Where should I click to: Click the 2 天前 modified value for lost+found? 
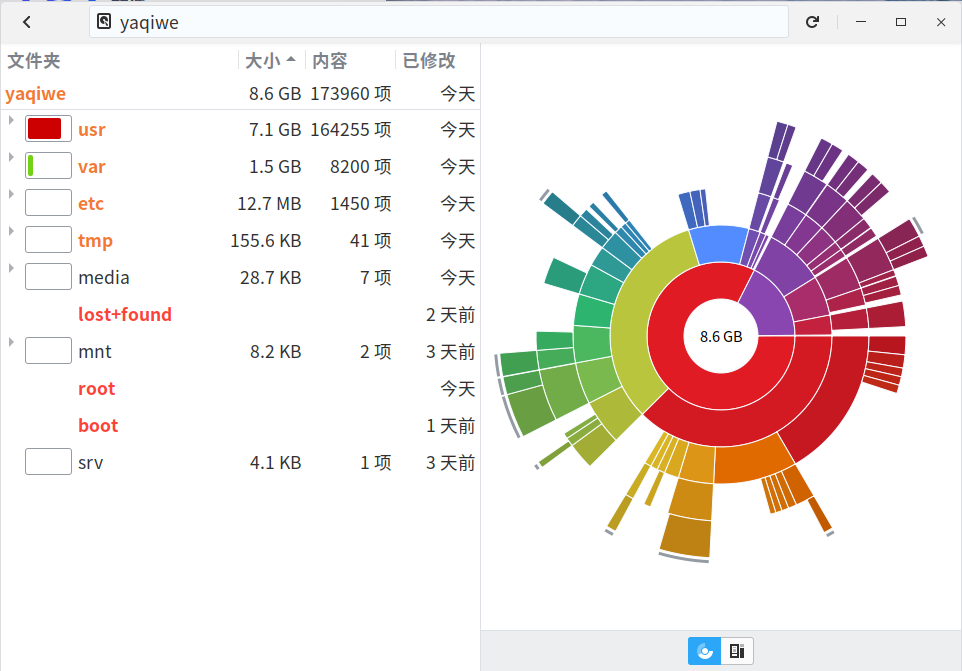pyautogui.click(x=450, y=315)
